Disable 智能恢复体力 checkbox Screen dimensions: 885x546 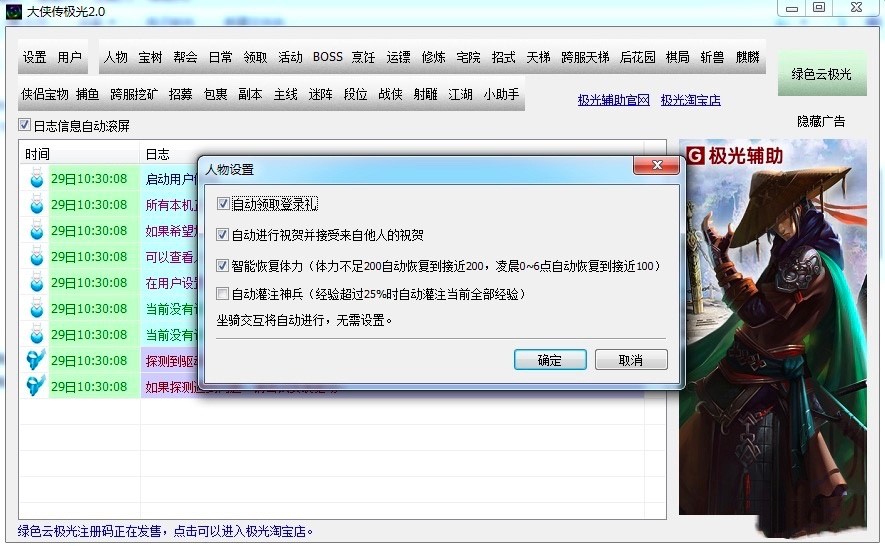click(223, 265)
